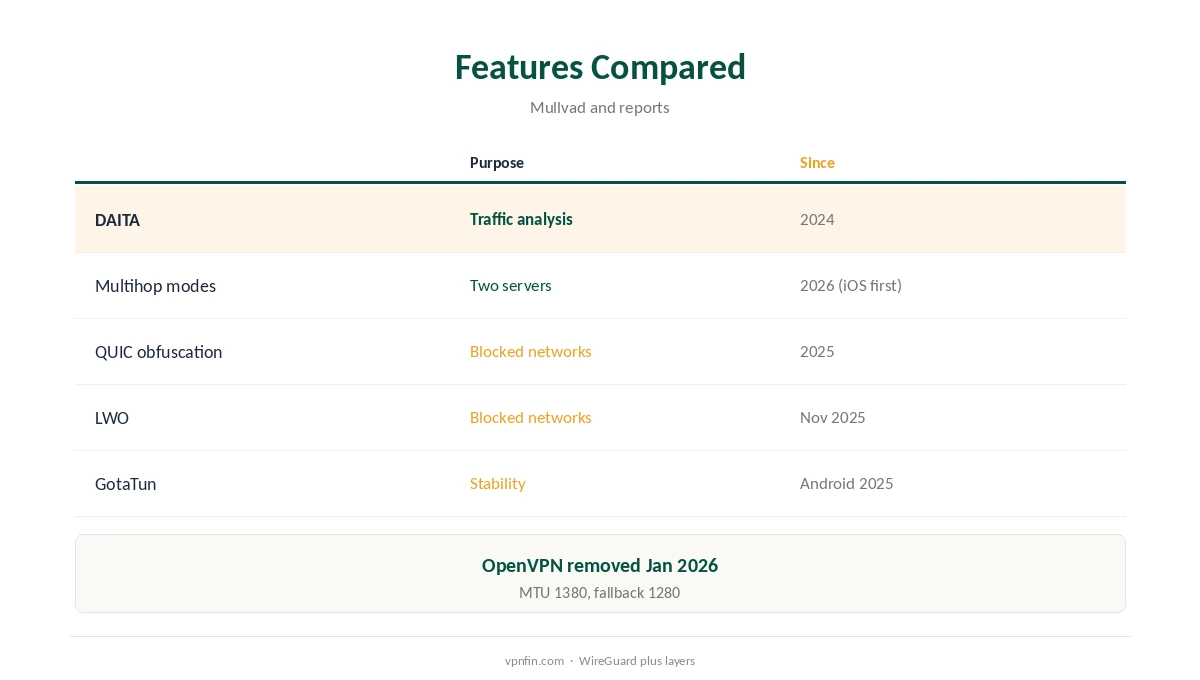The image size is (1200, 680).
Task: Click the Features Compared heading
Action: (600, 67)
